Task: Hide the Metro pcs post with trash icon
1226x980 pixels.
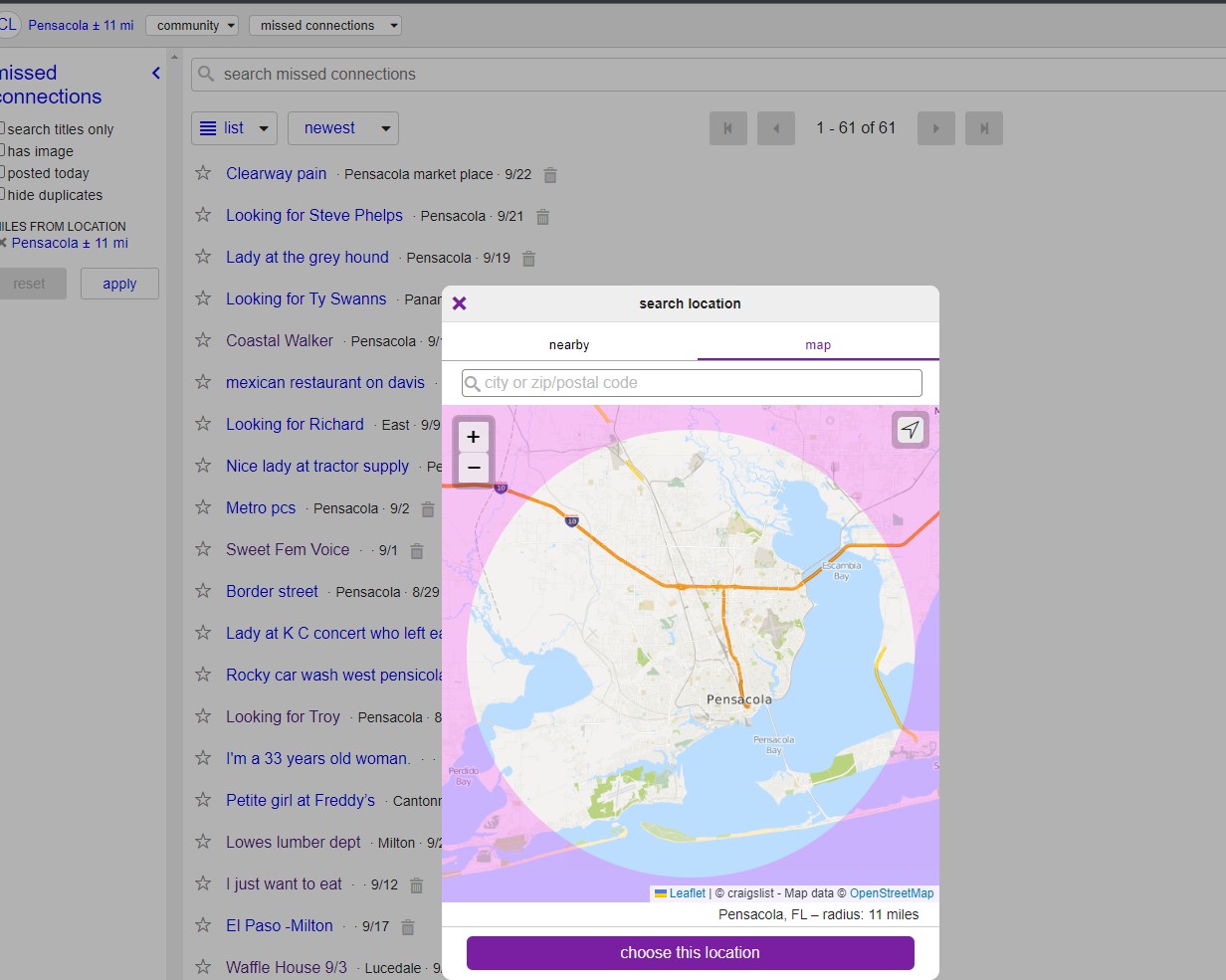Action: click(428, 509)
